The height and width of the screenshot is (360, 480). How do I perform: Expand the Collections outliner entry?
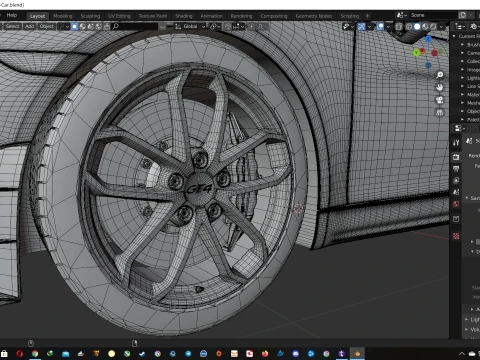pyautogui.click(x=462, y=61)
